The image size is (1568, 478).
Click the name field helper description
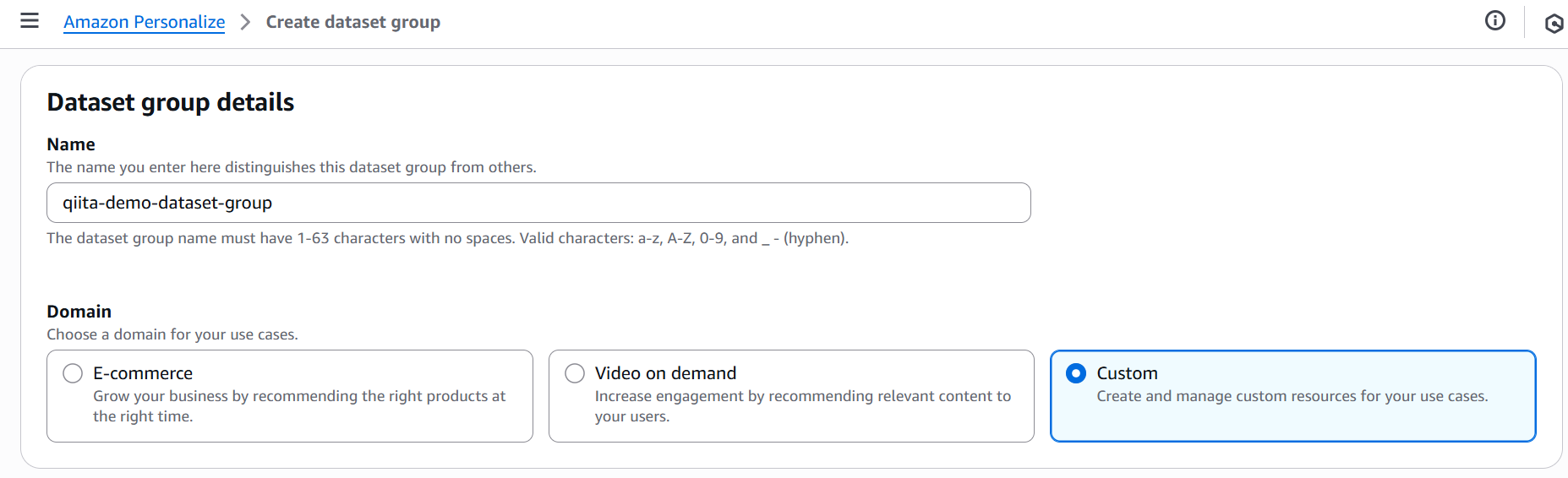pyautogui.click(x=291, y=167)
